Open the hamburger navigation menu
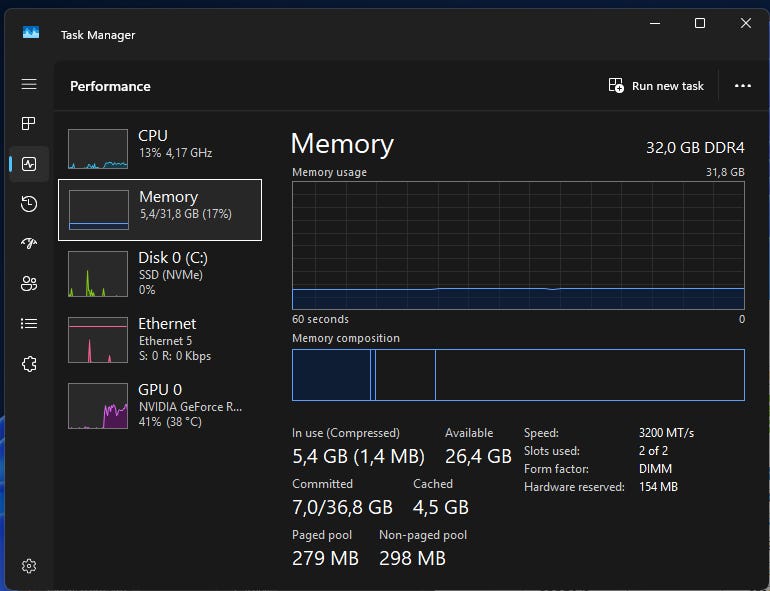770x591 pixels. click(29, 84)
